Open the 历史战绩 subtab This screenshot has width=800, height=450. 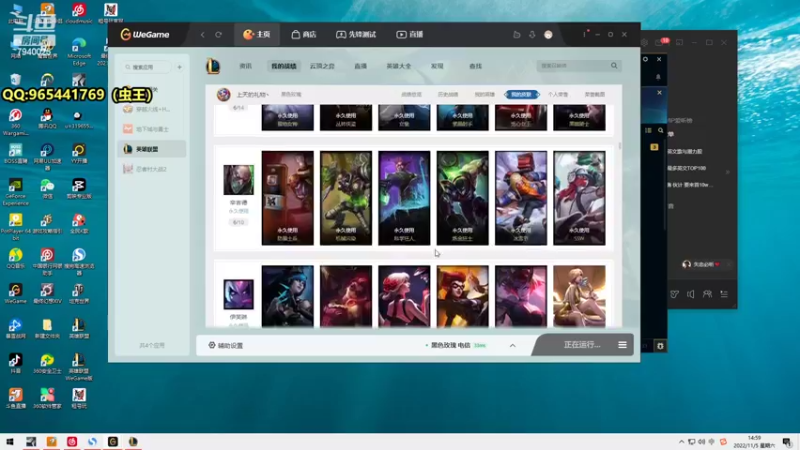click(x=448, y=94)
